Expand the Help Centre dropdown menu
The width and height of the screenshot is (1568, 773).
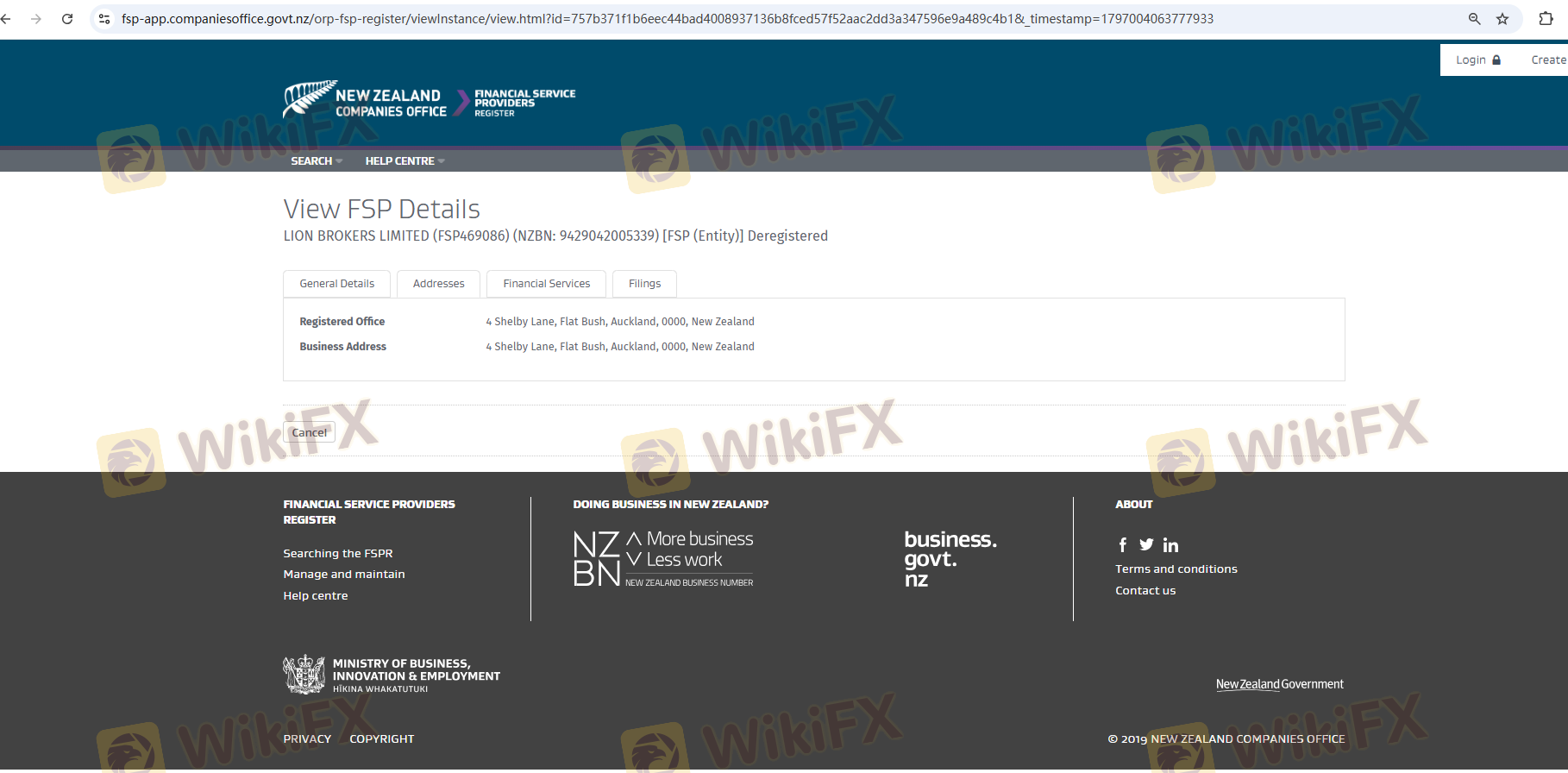point(405,161)
